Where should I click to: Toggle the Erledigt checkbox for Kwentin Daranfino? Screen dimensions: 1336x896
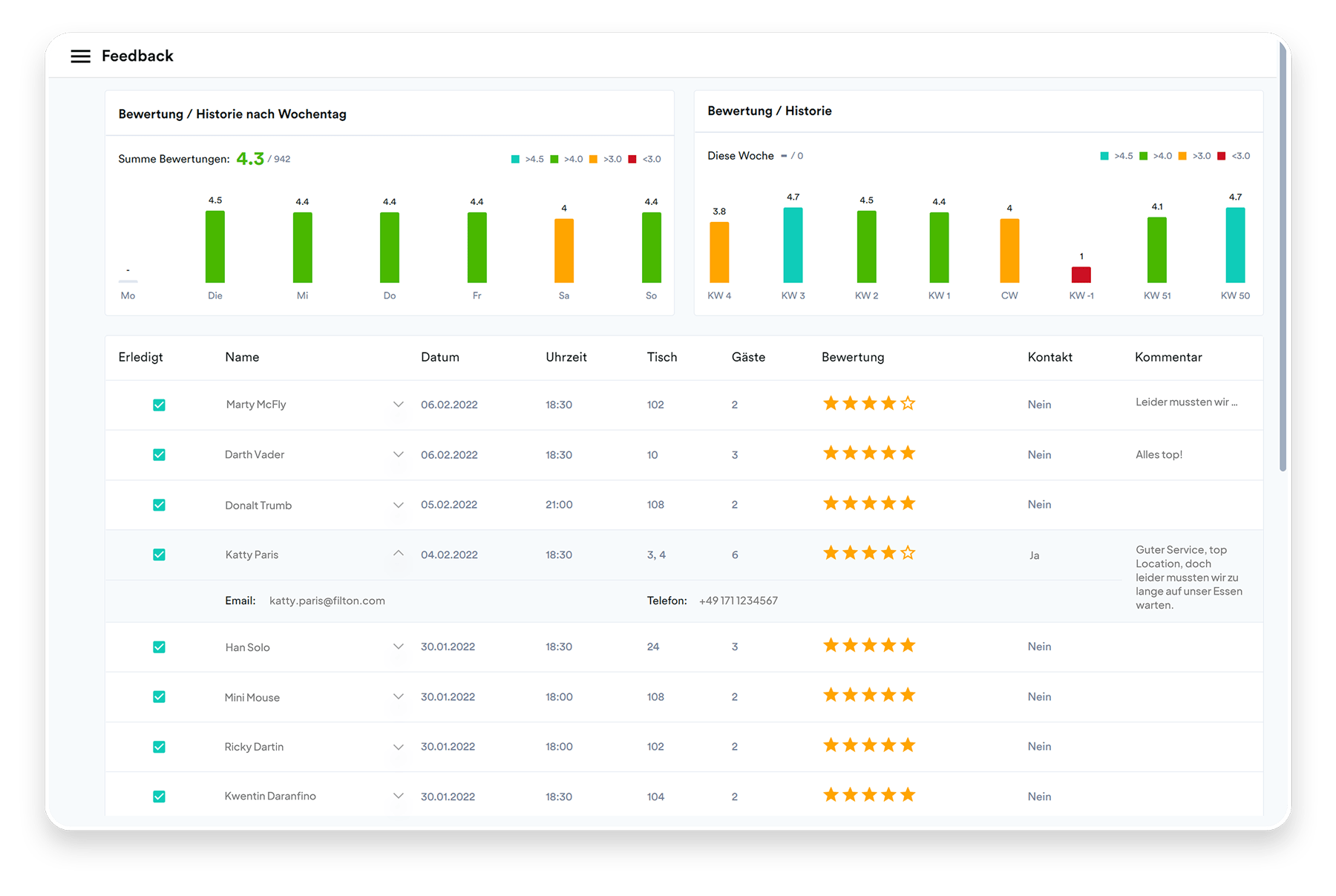coord(159,797)
